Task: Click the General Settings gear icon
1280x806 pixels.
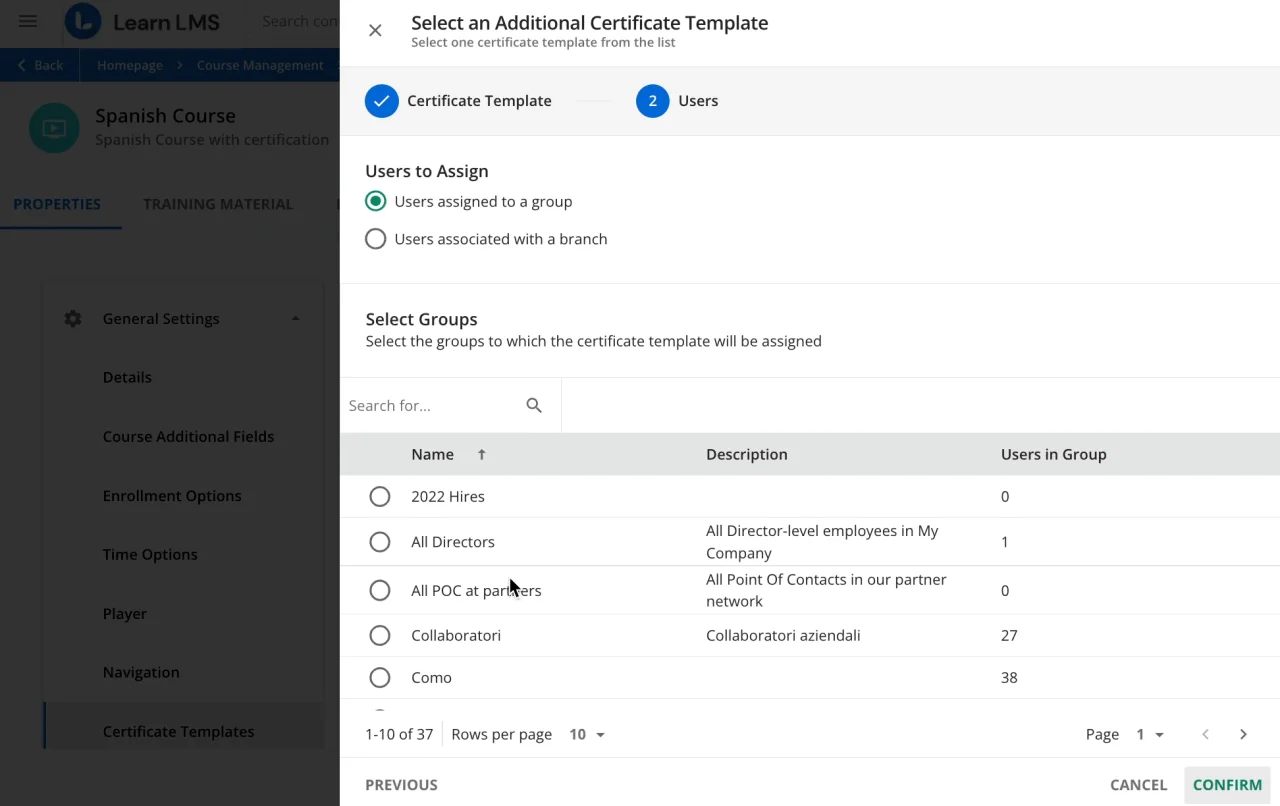Action: click(x=73, y=319)
